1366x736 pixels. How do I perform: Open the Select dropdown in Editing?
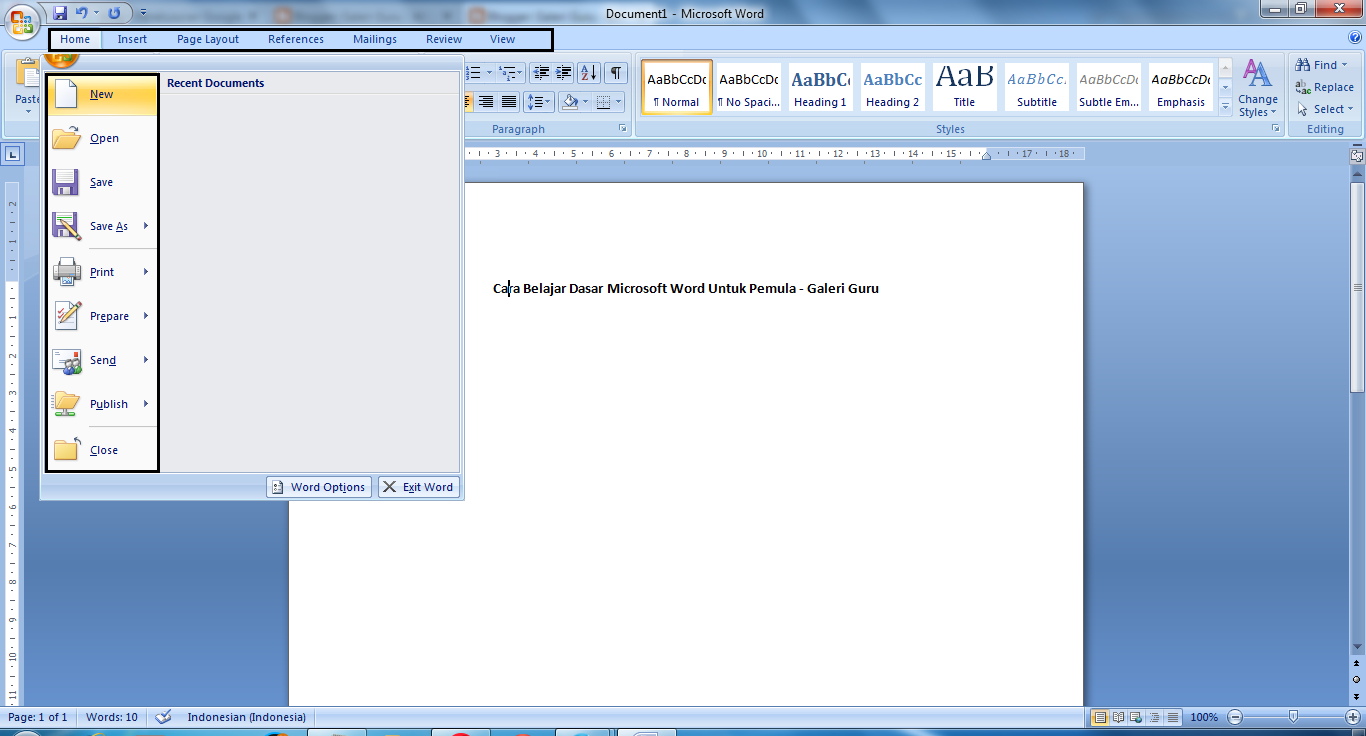point(1326,109)
